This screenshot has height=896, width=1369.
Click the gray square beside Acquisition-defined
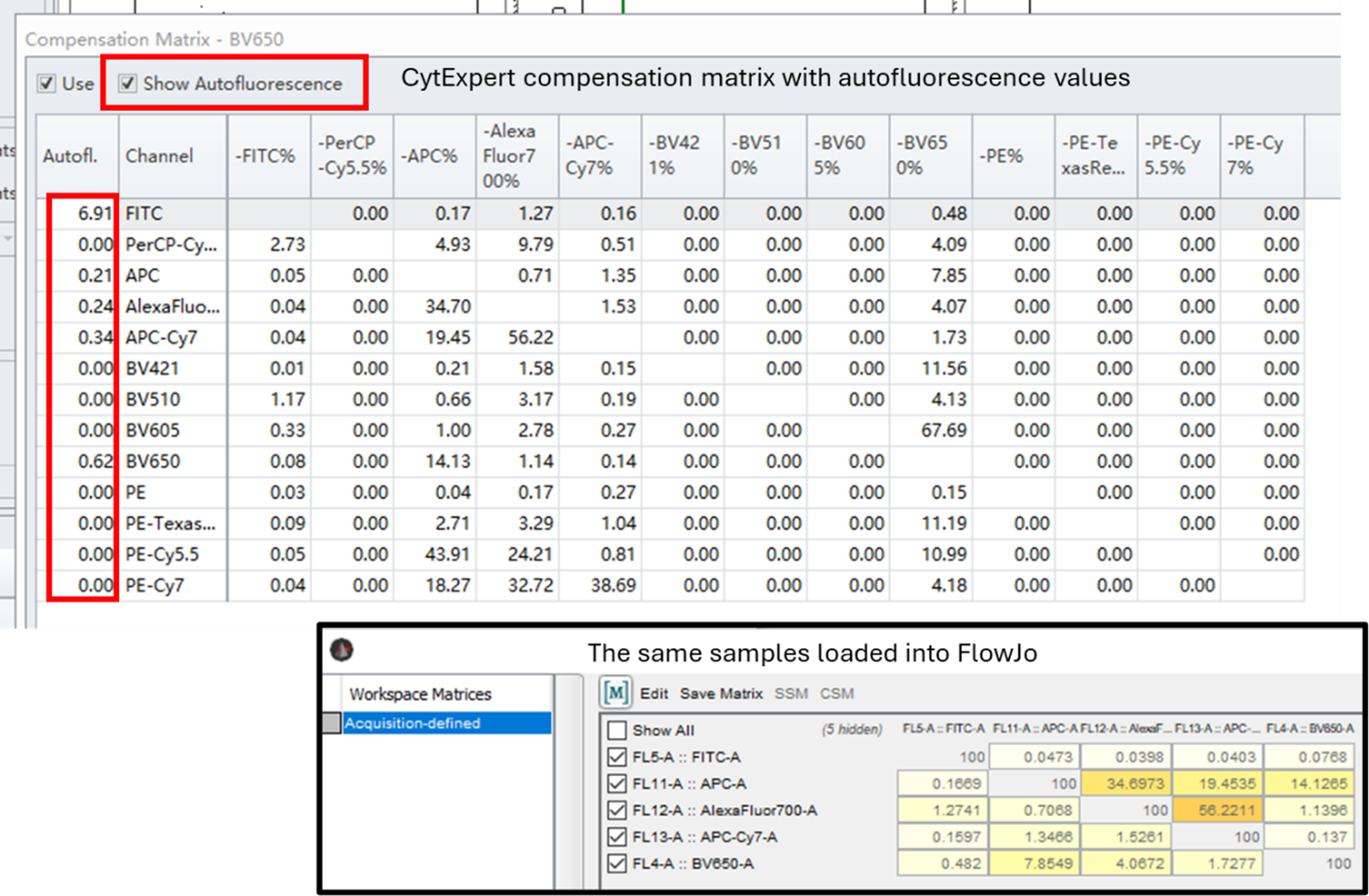[x=331, y=723]
